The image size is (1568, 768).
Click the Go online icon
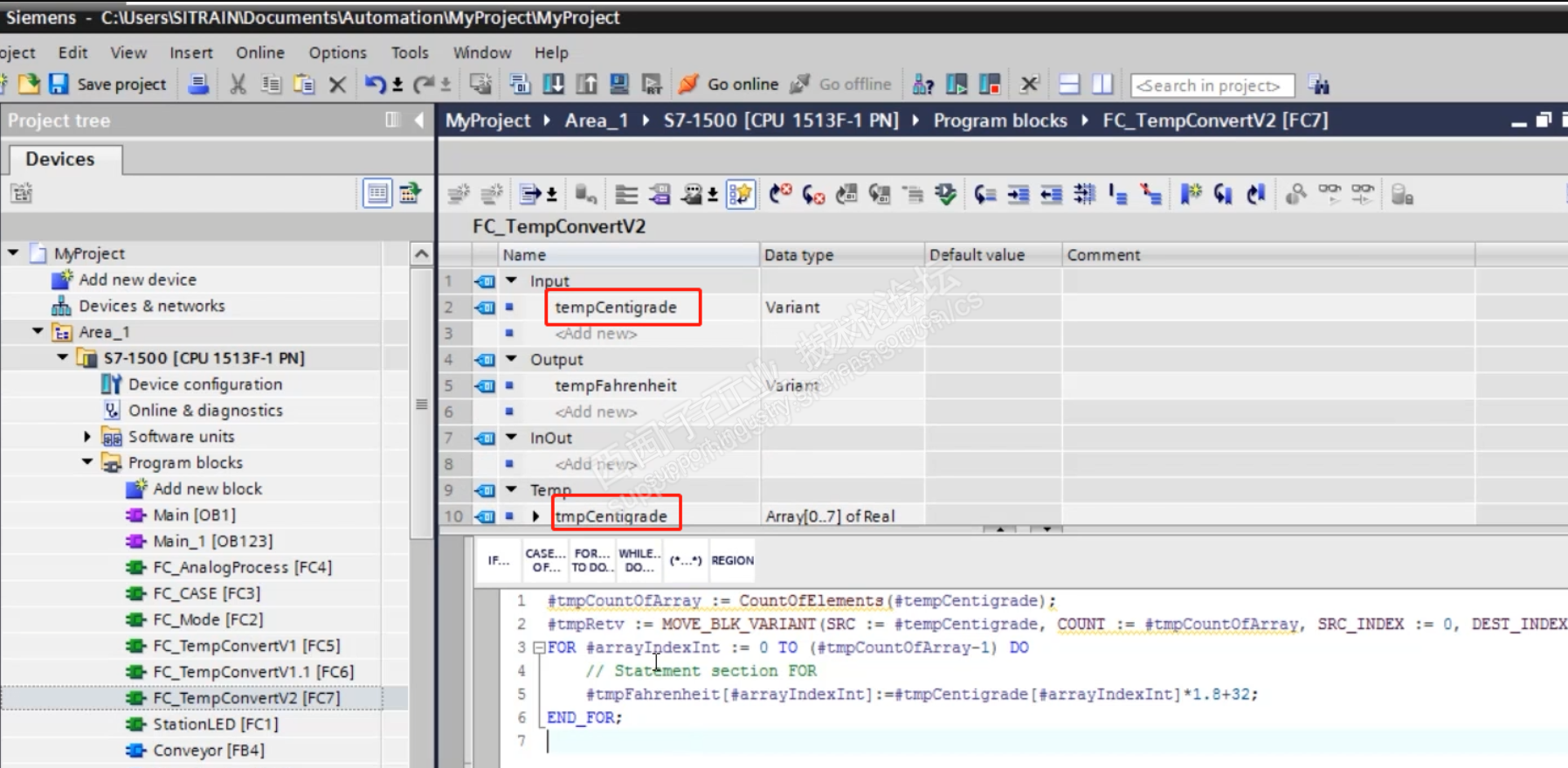(688, 84)
